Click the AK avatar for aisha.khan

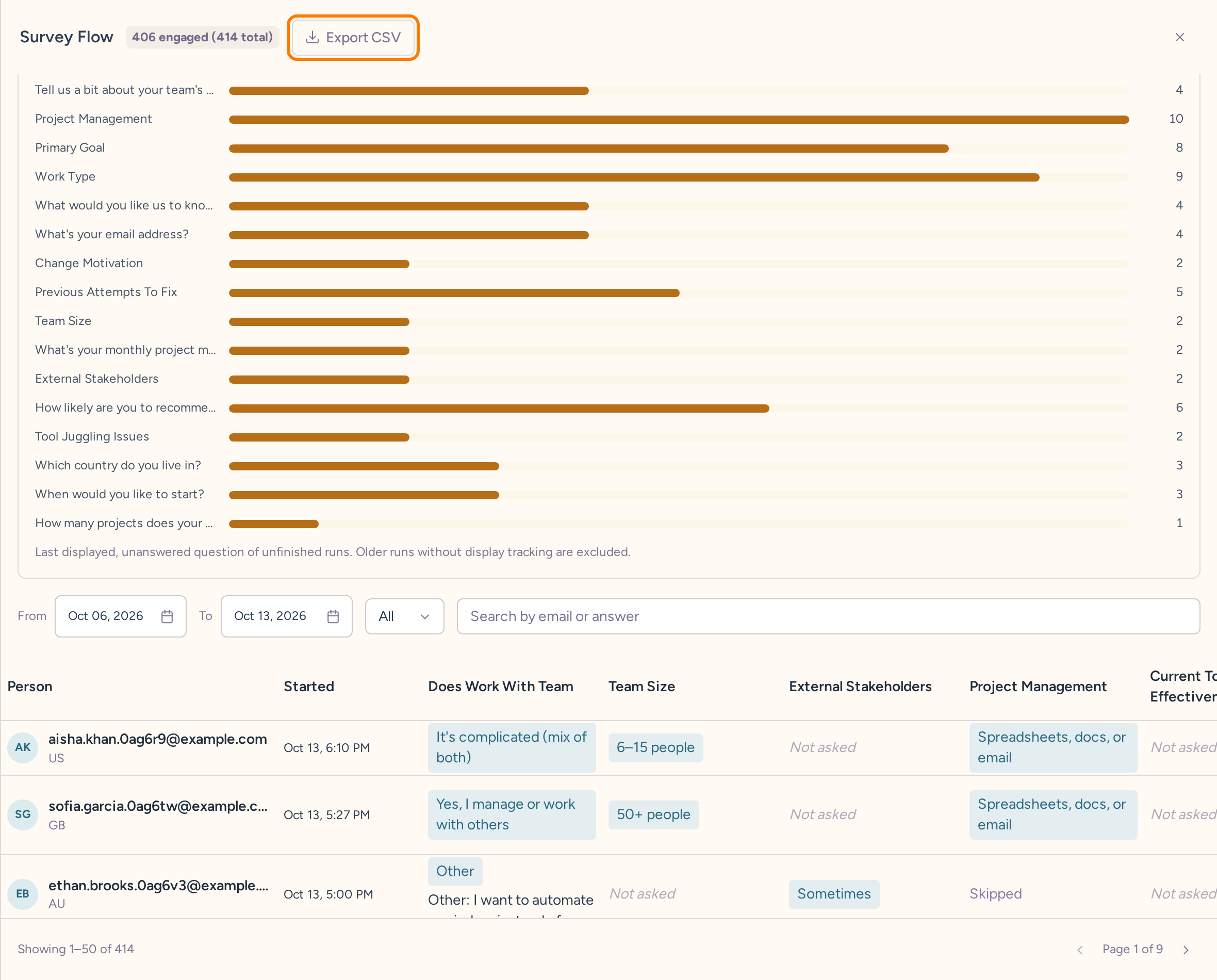point(23,747)
